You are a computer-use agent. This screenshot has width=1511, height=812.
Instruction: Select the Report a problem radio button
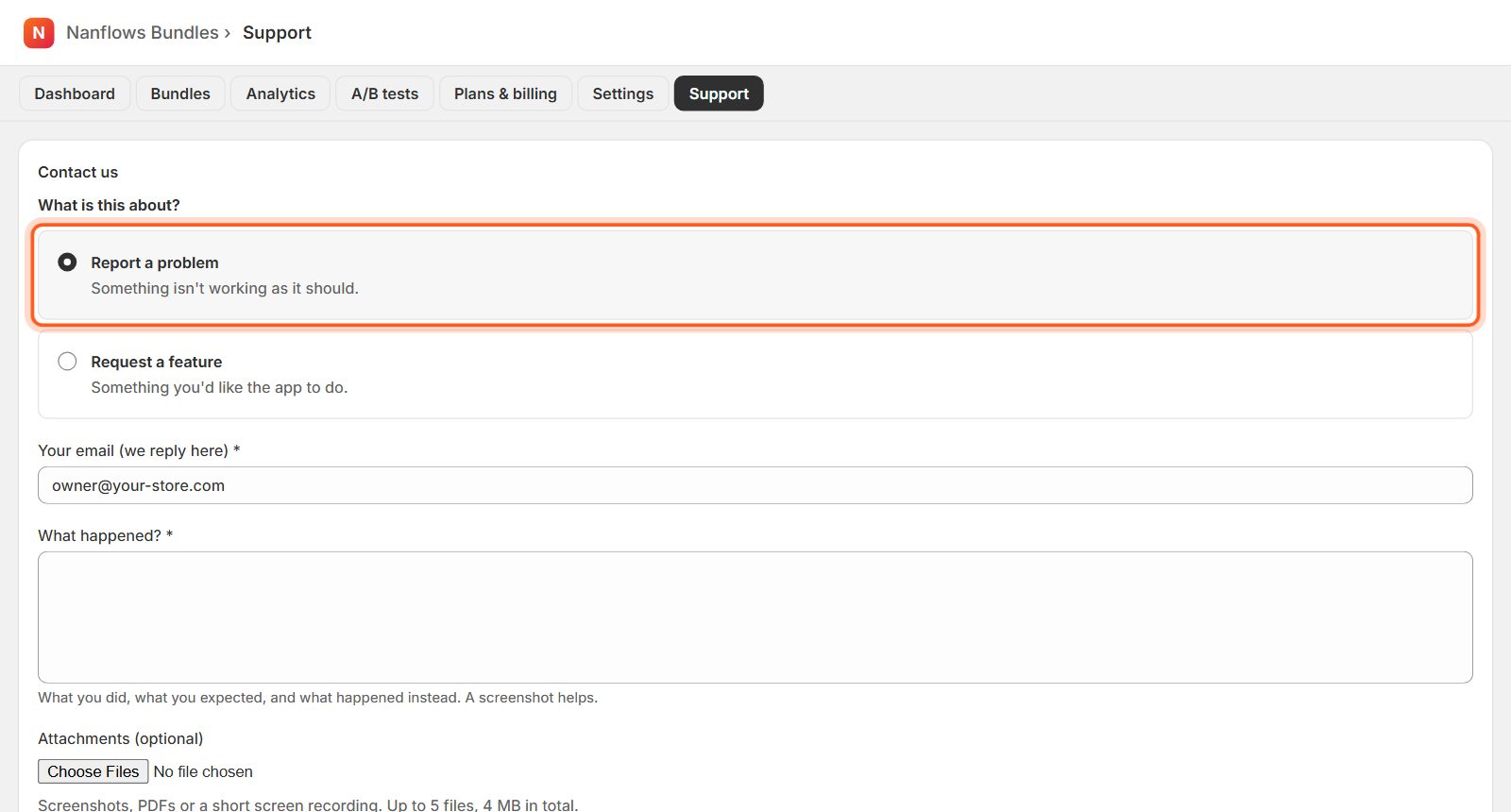tap(67, 262)
